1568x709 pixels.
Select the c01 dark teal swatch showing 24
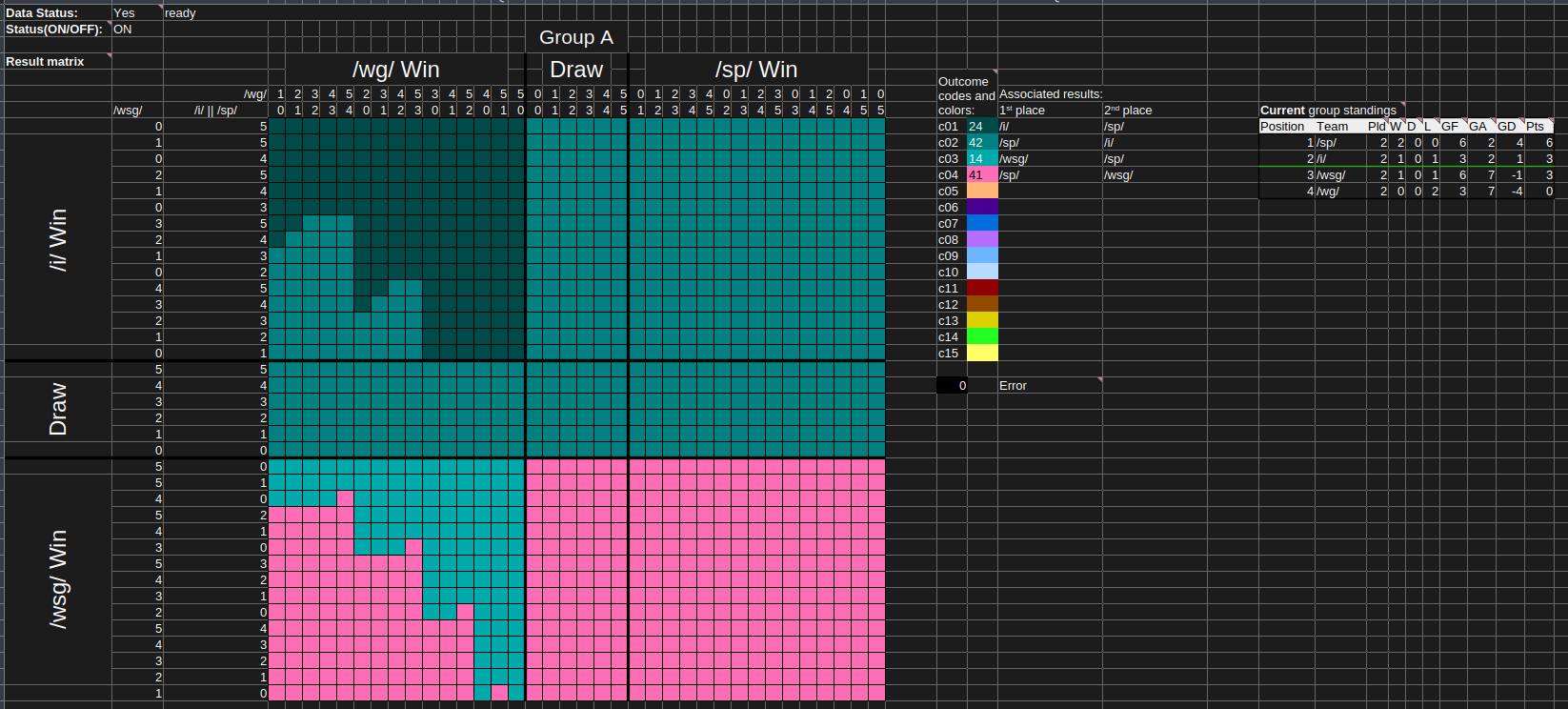click(x=982, y=126)
